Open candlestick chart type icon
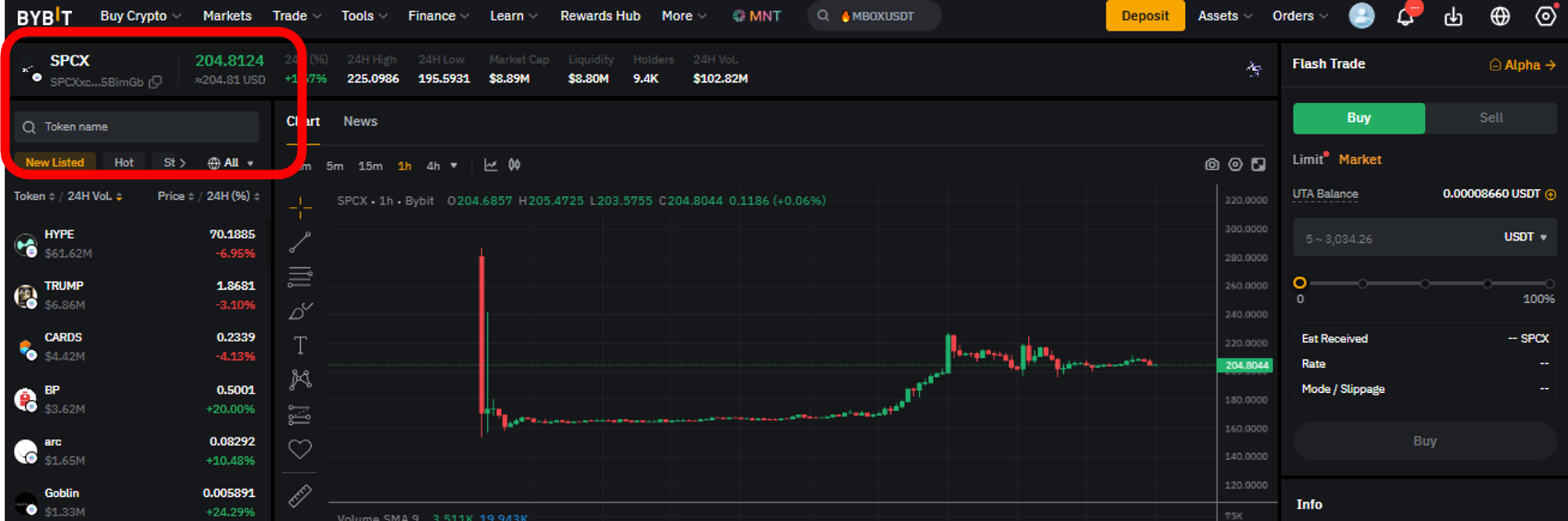Image resolution: width=1568 pixels, height=521 pixels. pos(514,165)
